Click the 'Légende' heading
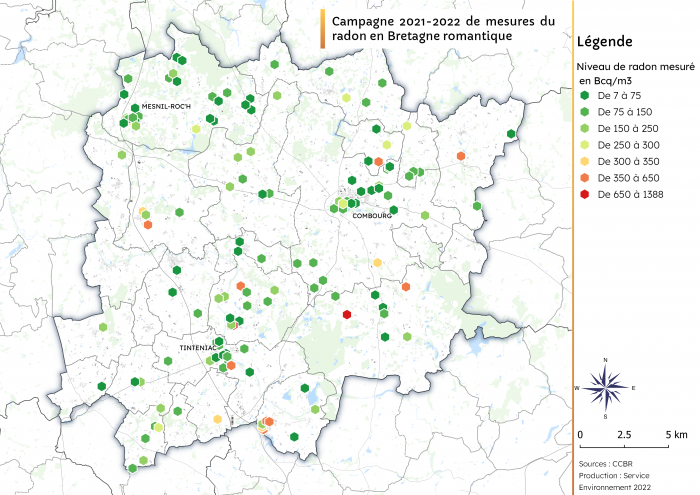The height and width of the screenshot is (495, 700). pos(604,42)
